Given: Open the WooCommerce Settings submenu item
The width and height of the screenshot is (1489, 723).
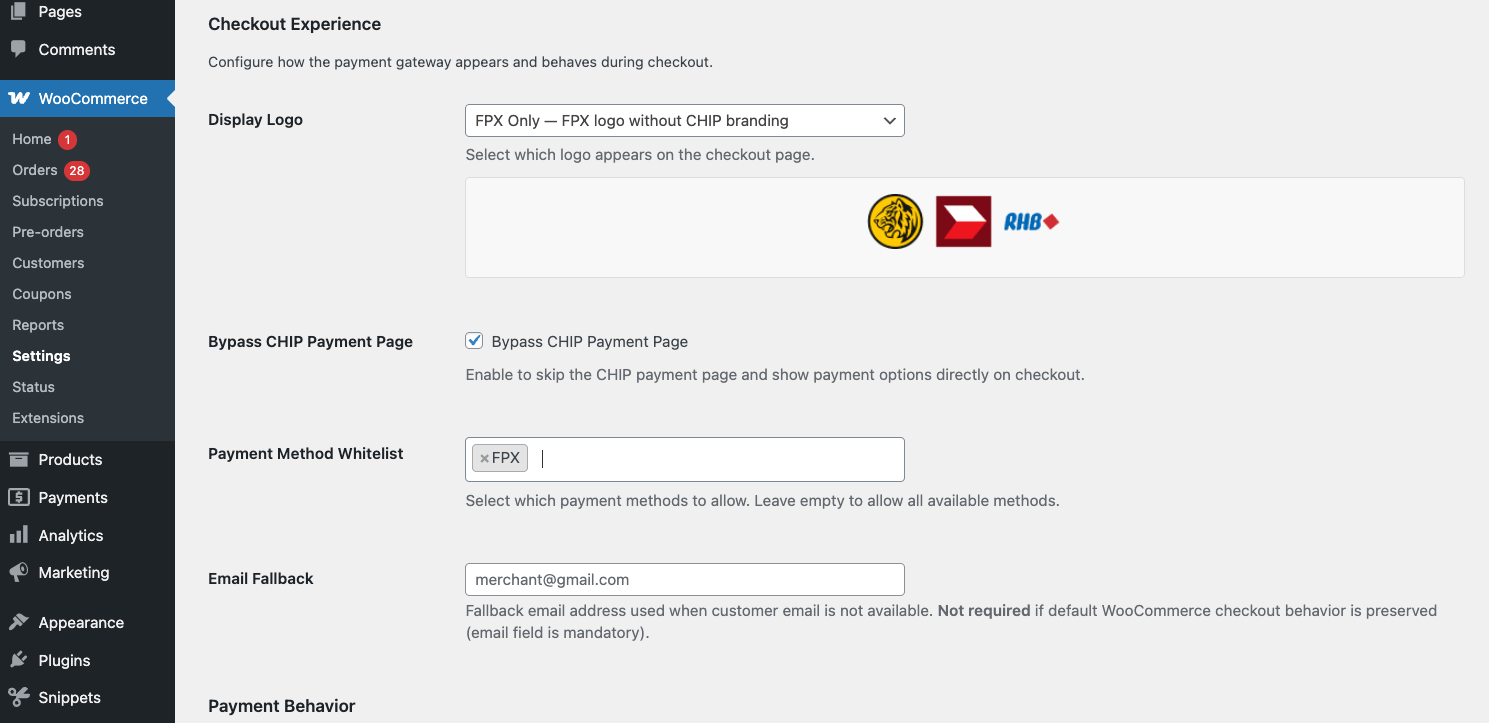Looking at the screenshot, I should [41, 356].
